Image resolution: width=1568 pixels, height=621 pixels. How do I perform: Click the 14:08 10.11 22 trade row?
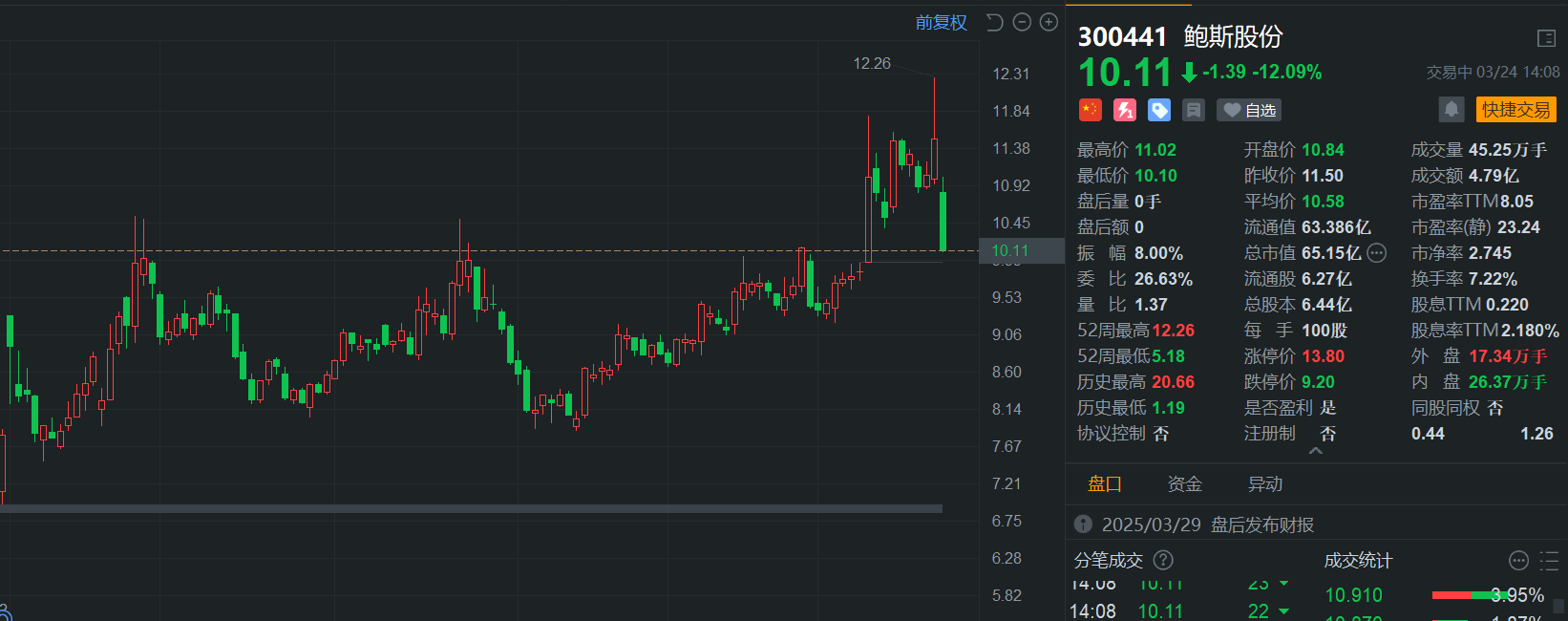click(x=1179, y=610)
